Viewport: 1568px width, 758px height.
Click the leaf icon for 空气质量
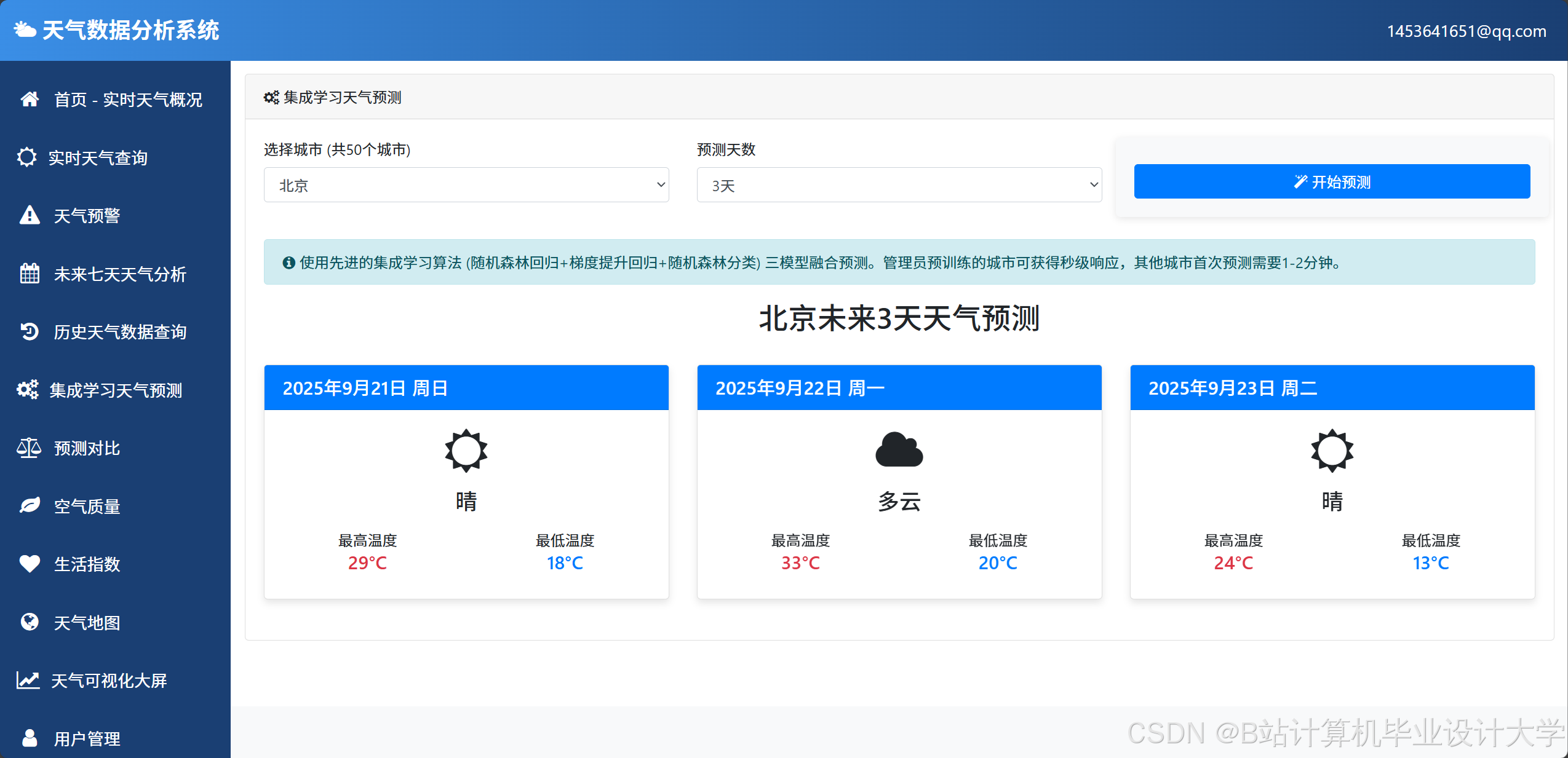click(30, 506)
